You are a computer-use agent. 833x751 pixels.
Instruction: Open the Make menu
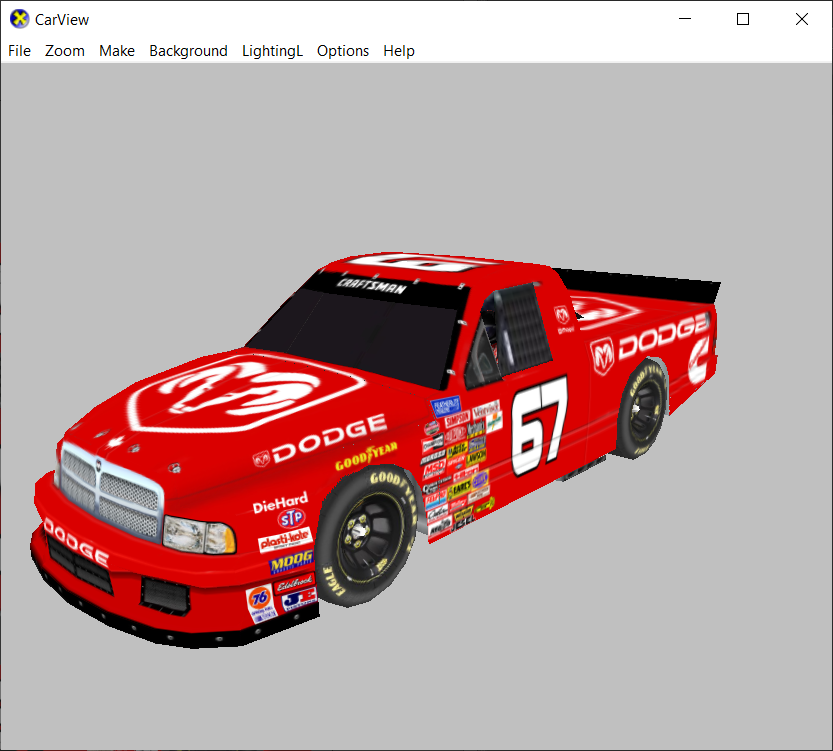(117, 51)
